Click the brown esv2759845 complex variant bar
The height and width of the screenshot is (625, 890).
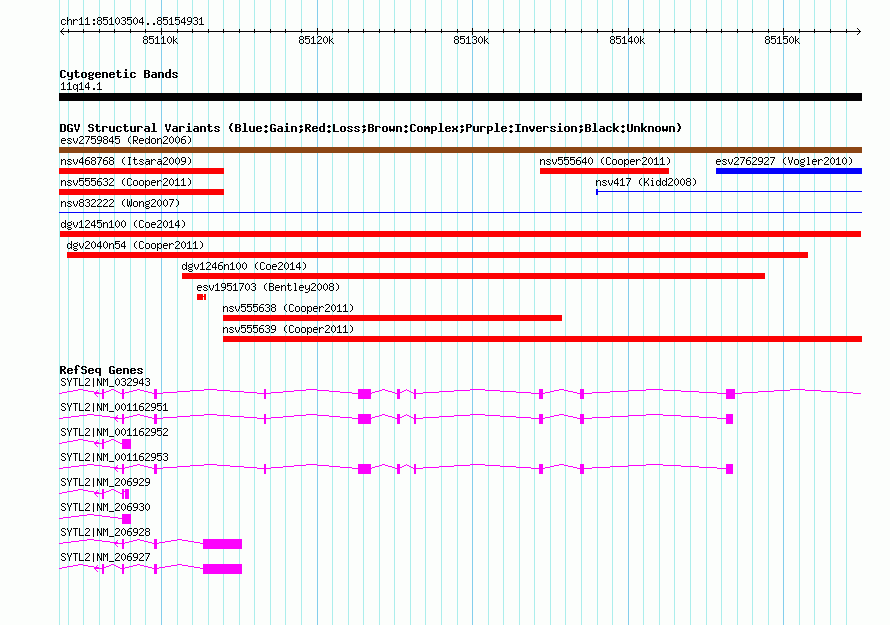point(460,150)
